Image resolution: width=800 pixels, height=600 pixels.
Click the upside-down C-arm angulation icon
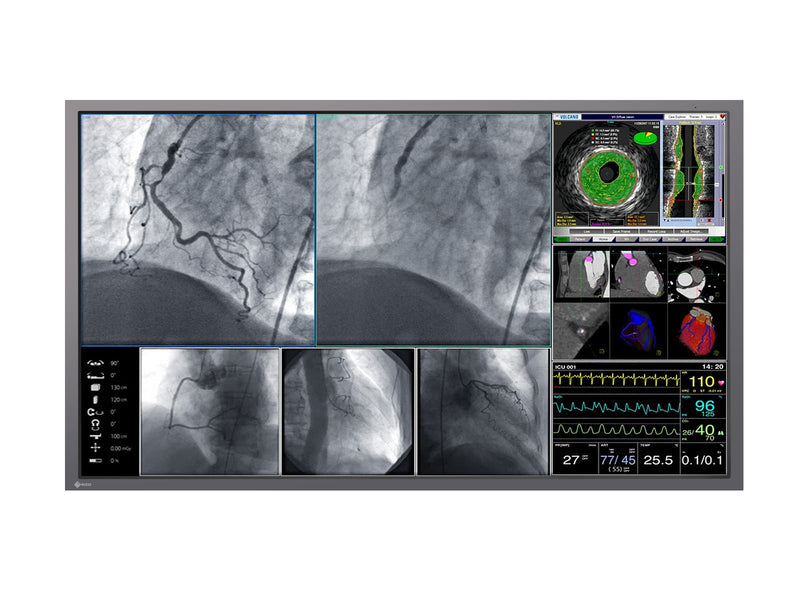tap(95, 424)
